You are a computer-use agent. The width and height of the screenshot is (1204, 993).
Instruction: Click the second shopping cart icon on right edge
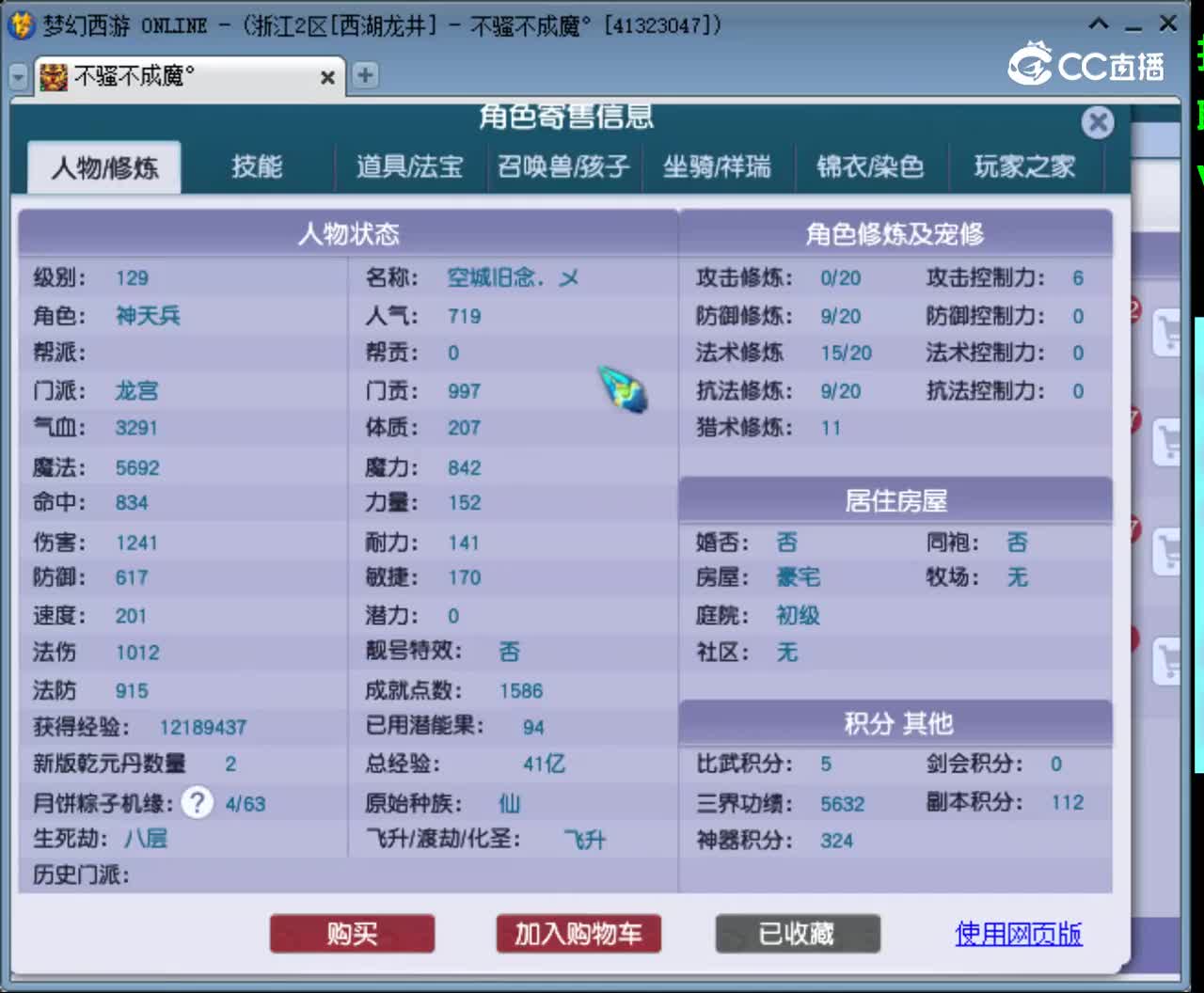[x=1166, y=441]
